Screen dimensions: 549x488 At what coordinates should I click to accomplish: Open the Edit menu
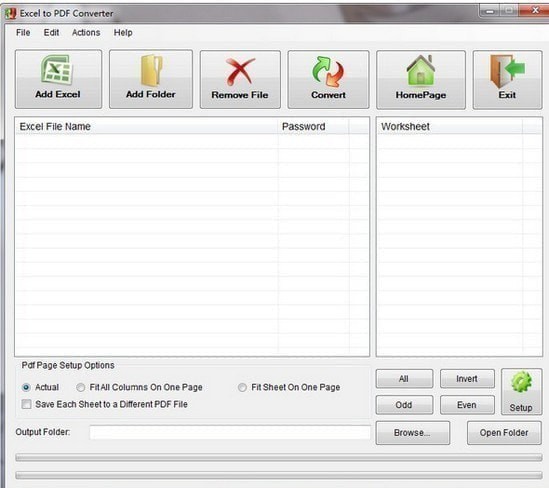click(51, 33)
